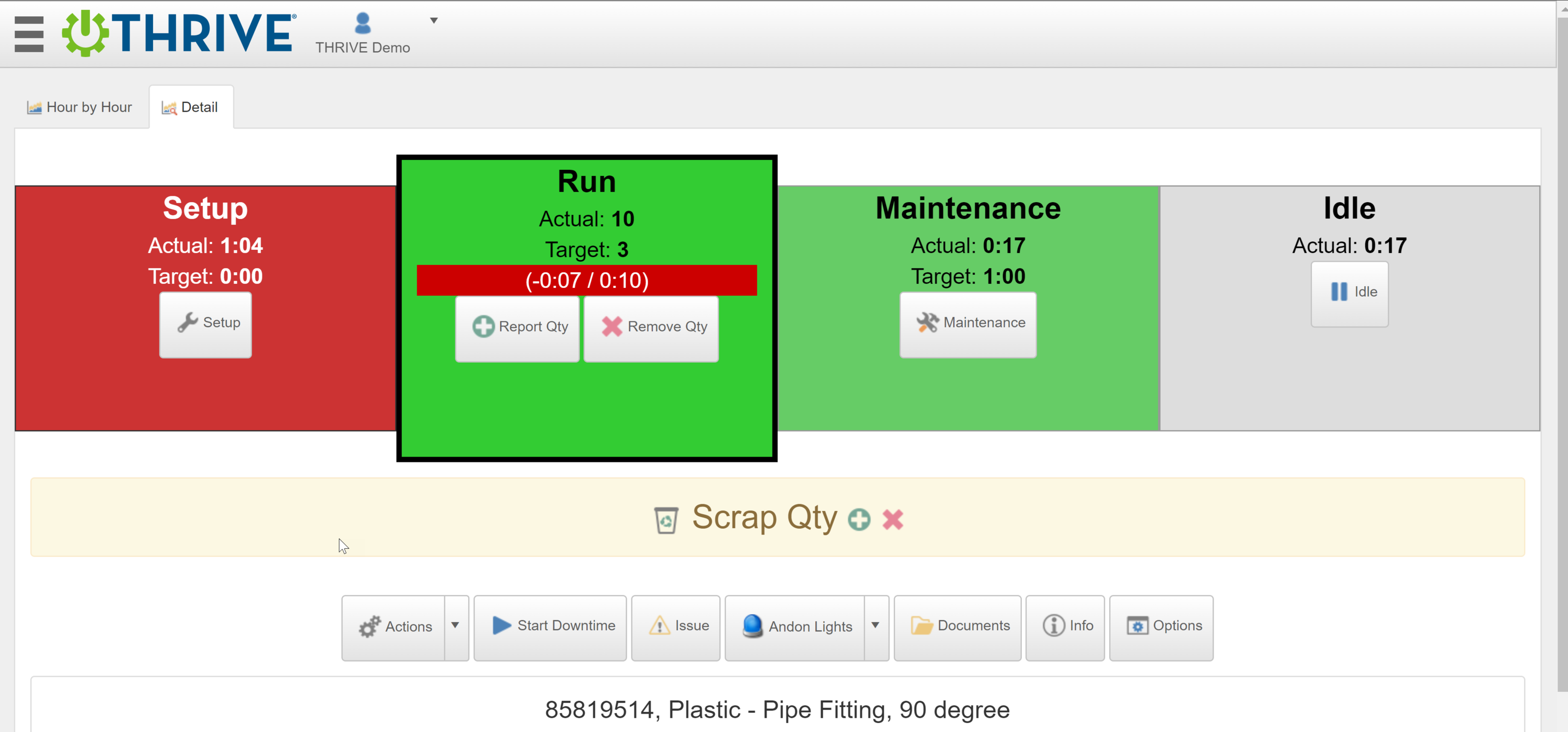Open the Documents folder button
The height and width of the screenshot is (732, 1568).
pos(957,627)
